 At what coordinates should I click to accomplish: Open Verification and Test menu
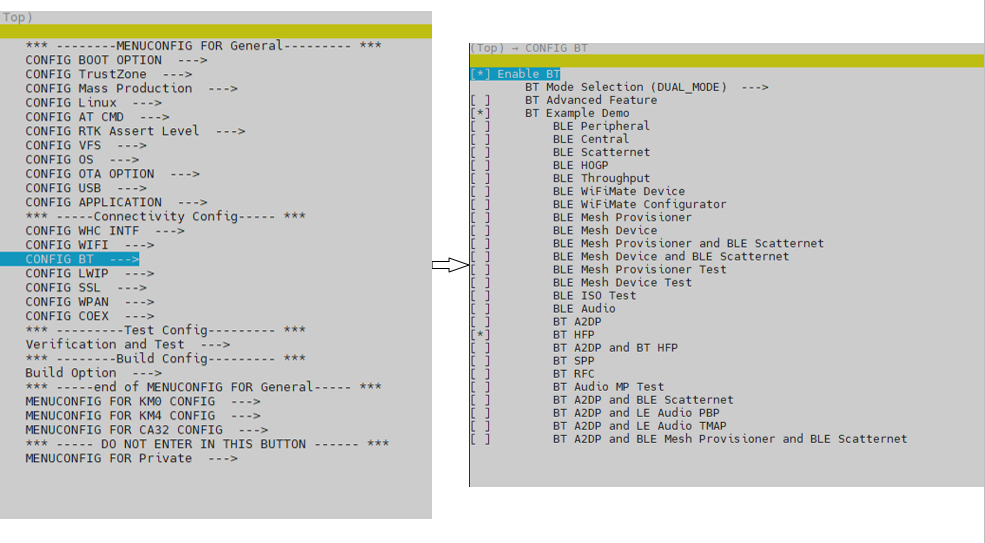[x=127, y=344]
